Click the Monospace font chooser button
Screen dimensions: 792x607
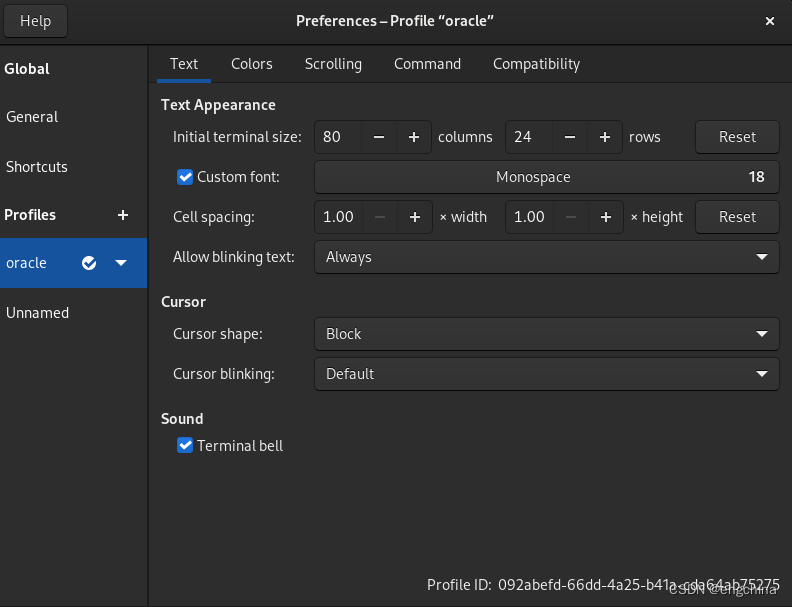[x=546, y=177]
